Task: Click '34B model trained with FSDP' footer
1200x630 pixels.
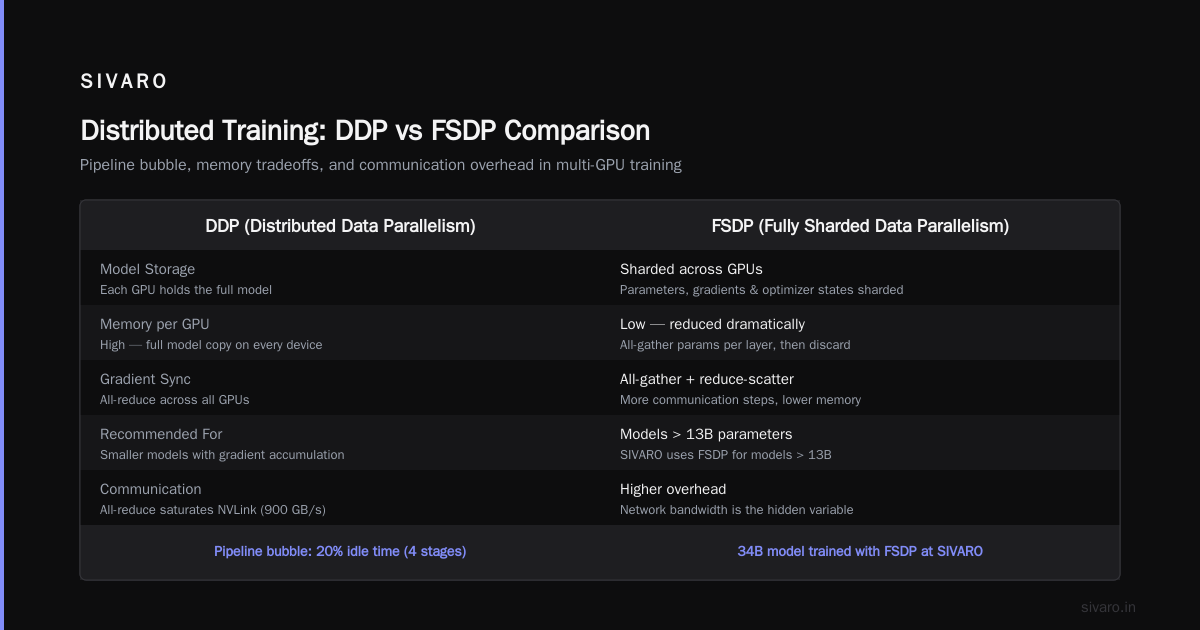Action: [x=860, y=551]
